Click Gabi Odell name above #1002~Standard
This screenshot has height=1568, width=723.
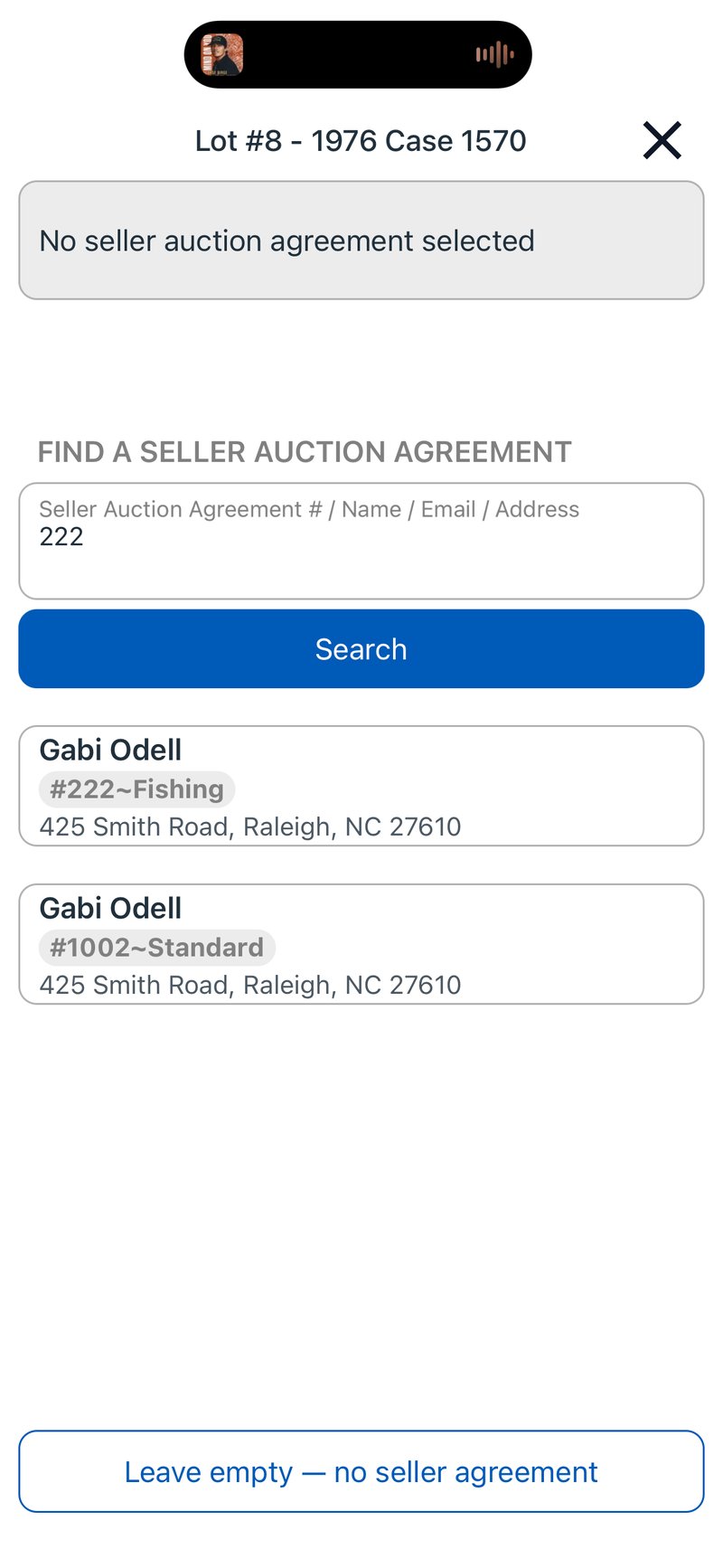point(110,908)
